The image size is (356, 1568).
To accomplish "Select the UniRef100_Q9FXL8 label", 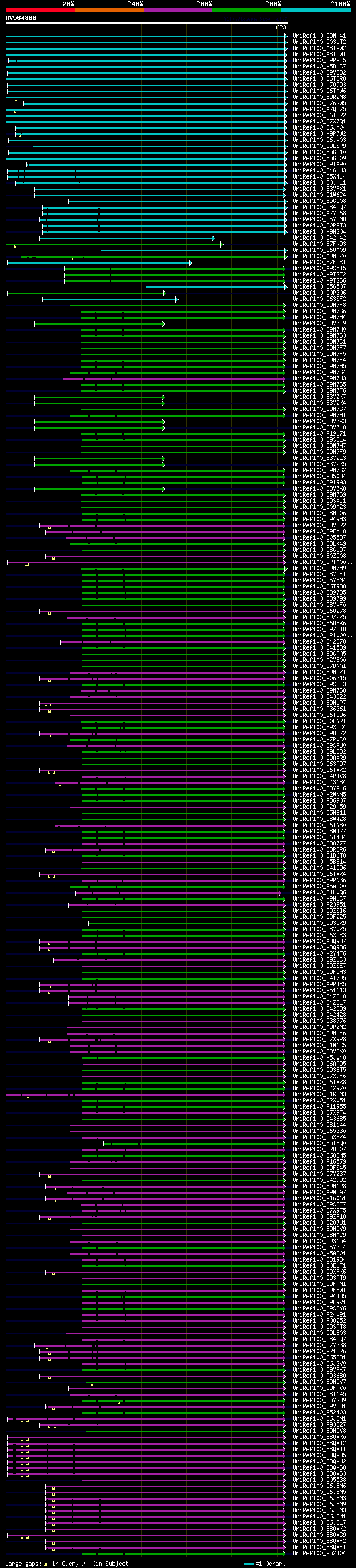I will (x=319, y=531).
